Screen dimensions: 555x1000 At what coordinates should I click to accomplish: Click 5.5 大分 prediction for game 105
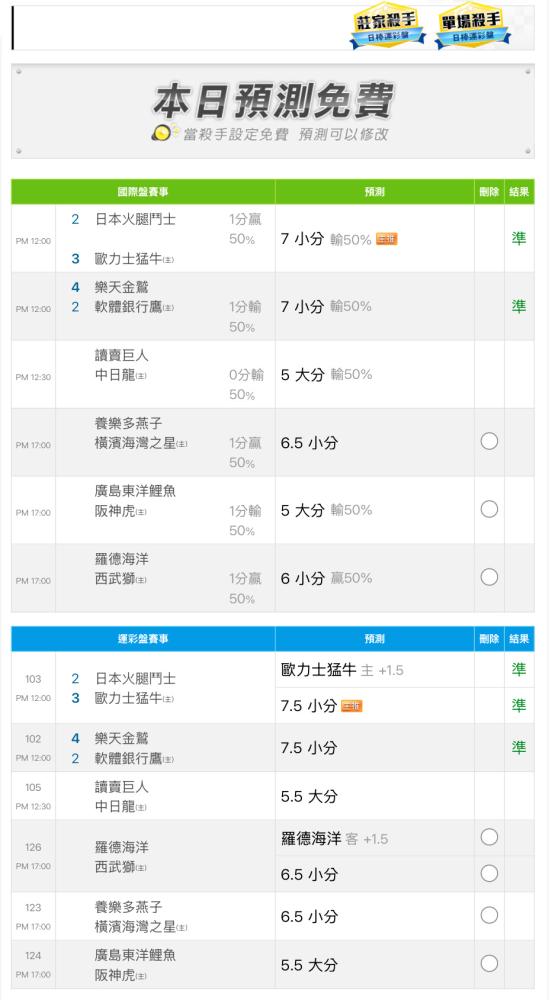pos(309,796)
